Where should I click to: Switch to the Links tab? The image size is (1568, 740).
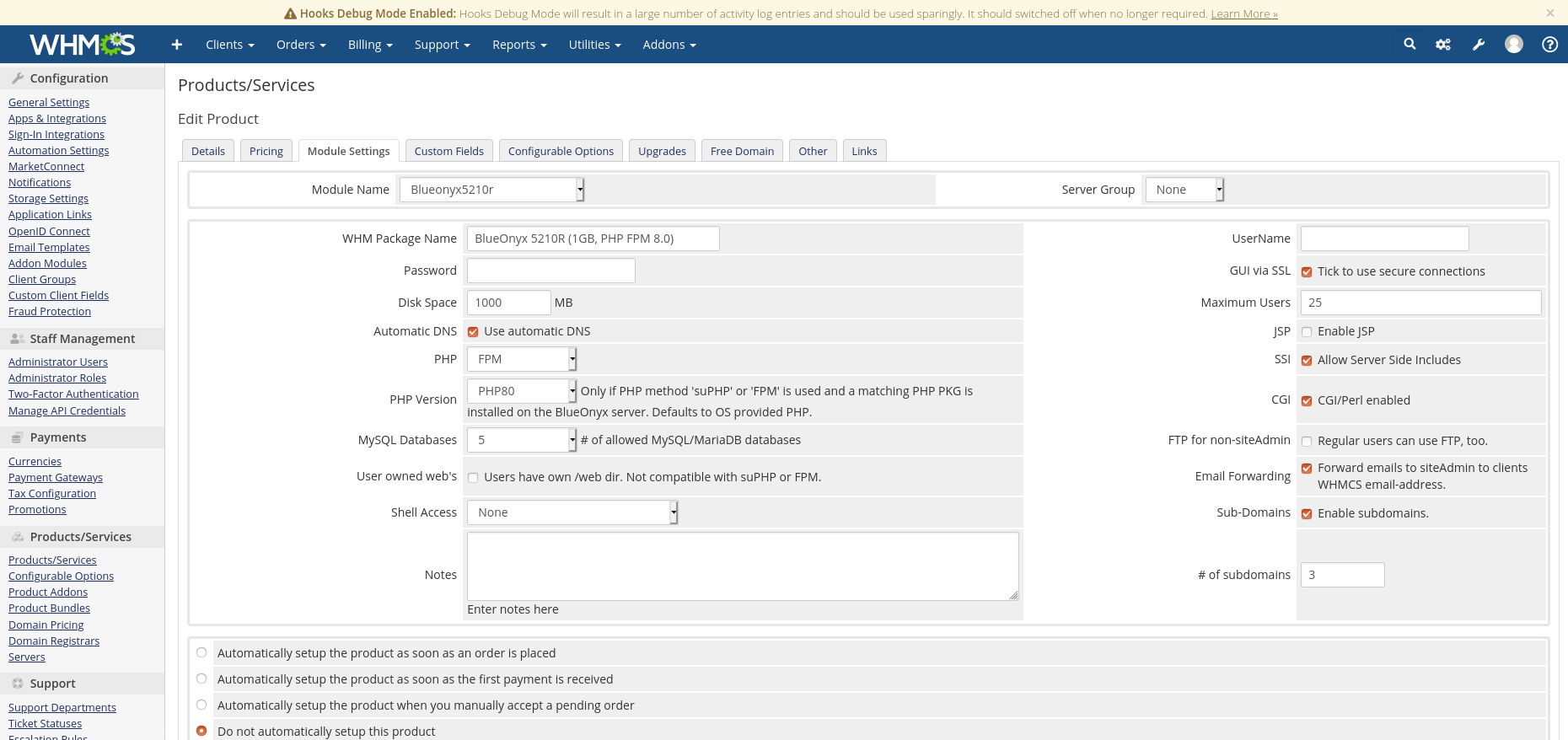coord(864,151)
